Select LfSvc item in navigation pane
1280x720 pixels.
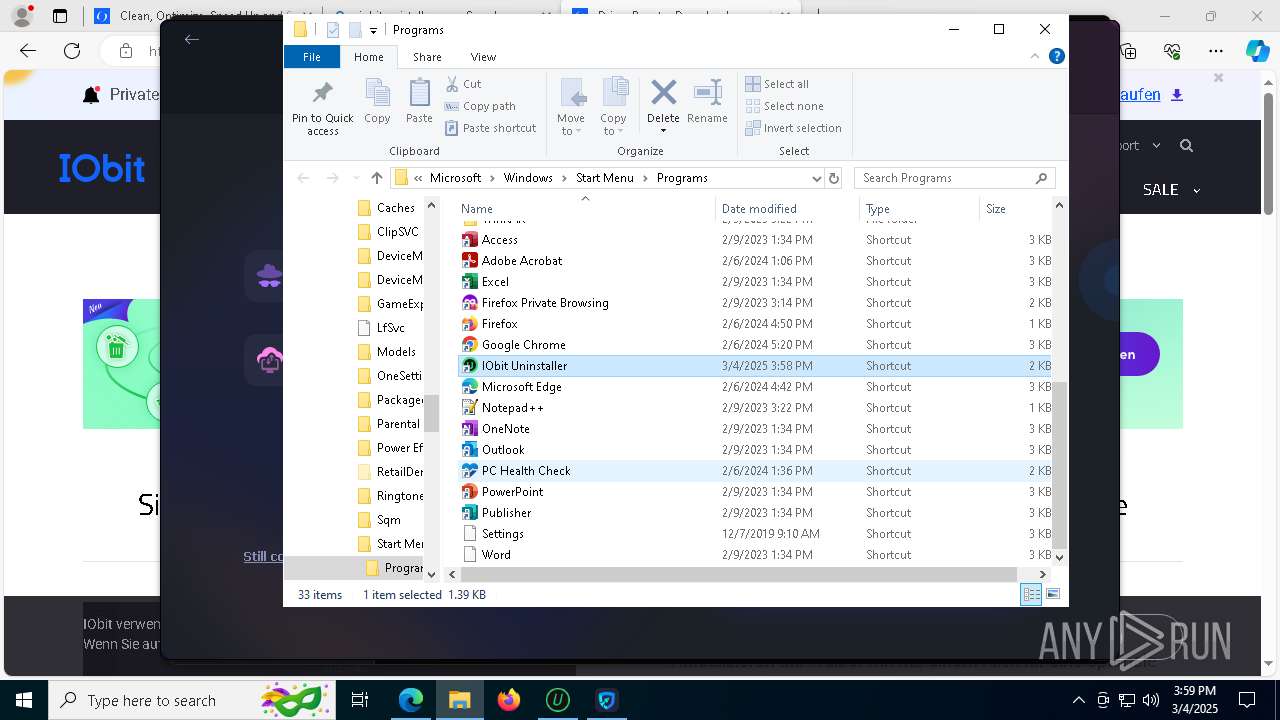381,328
